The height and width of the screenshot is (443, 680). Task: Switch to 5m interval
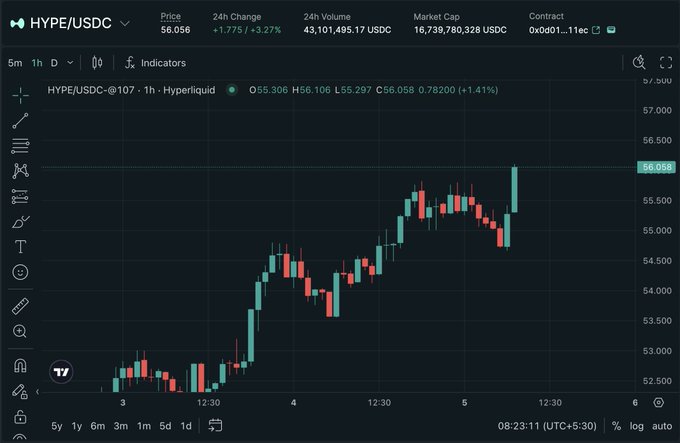[x=15, y=63]
